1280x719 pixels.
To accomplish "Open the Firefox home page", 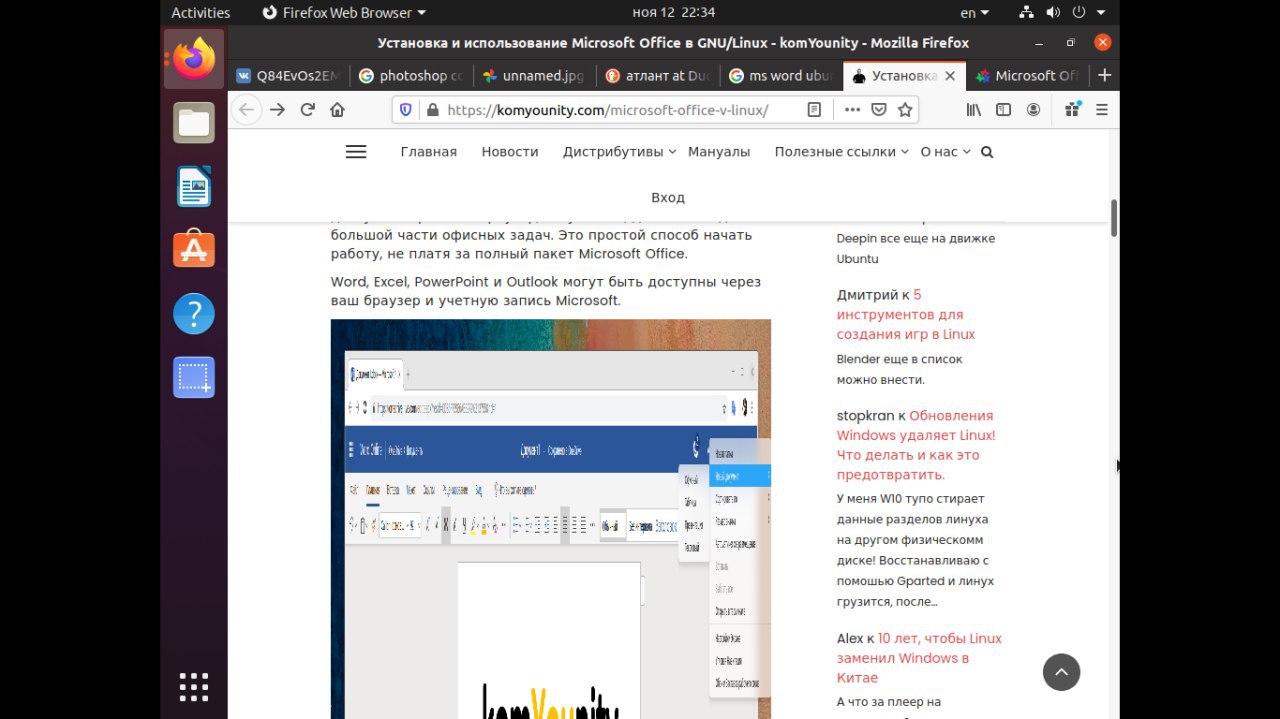I will [337, 110].
